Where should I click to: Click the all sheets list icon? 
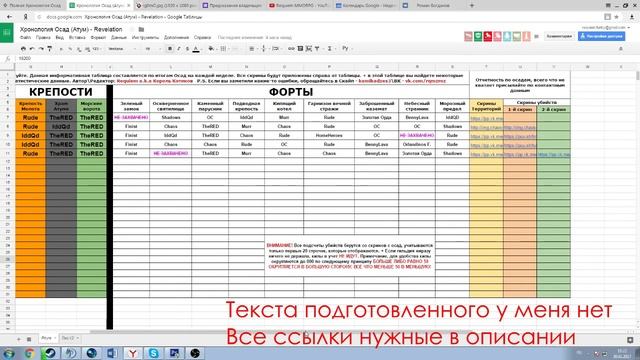click(x=29, y=339)
